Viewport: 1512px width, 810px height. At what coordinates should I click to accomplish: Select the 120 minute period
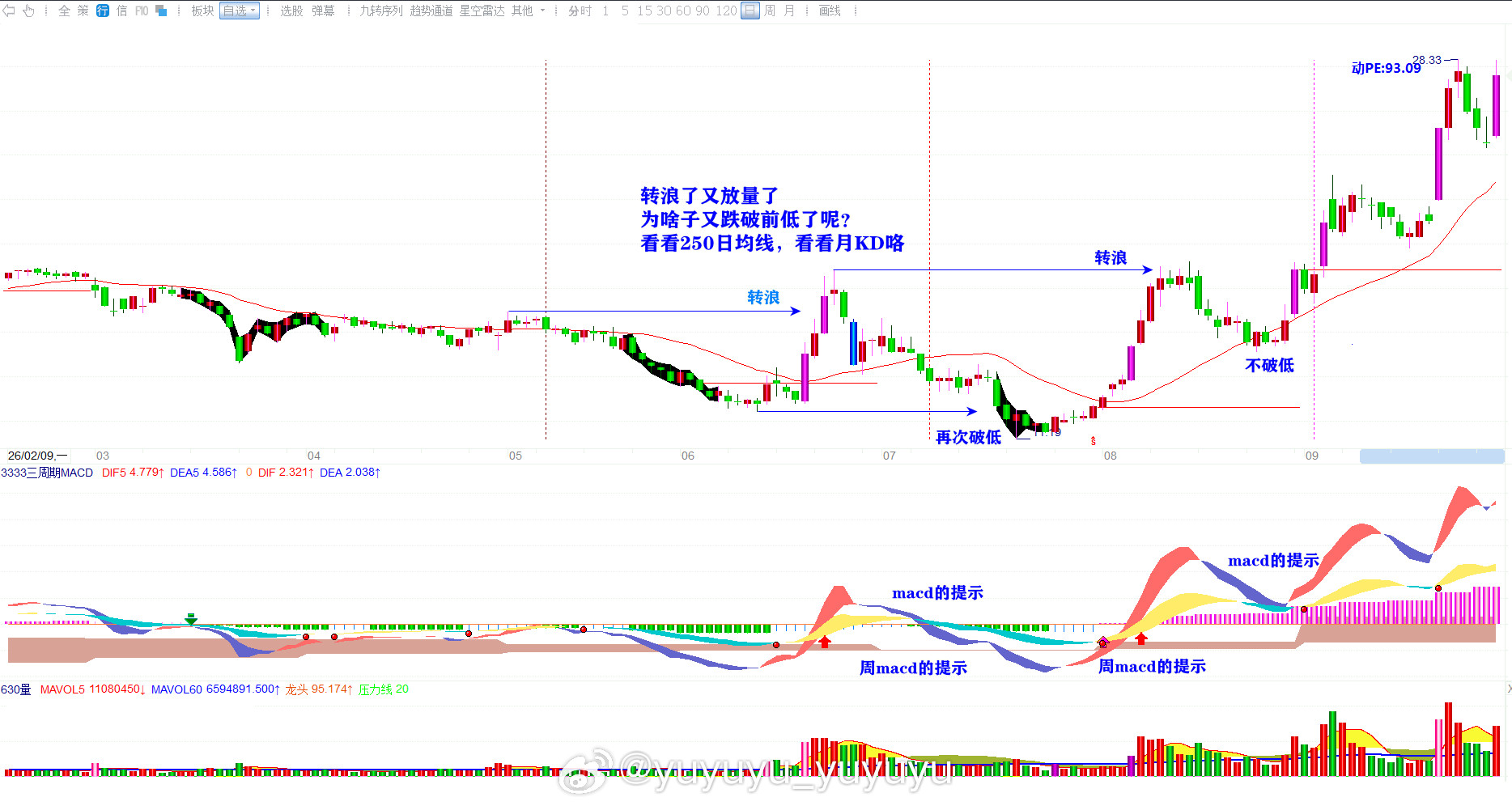tap(726, 11)
